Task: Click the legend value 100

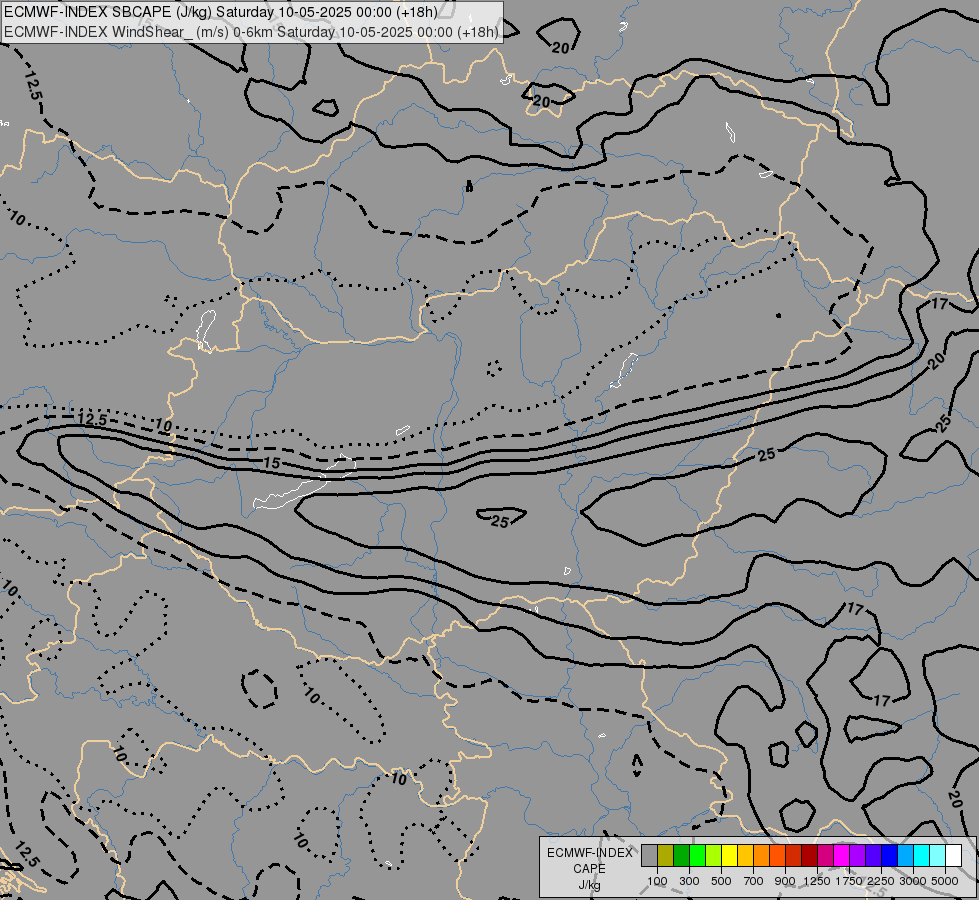Action: (657, 881)
